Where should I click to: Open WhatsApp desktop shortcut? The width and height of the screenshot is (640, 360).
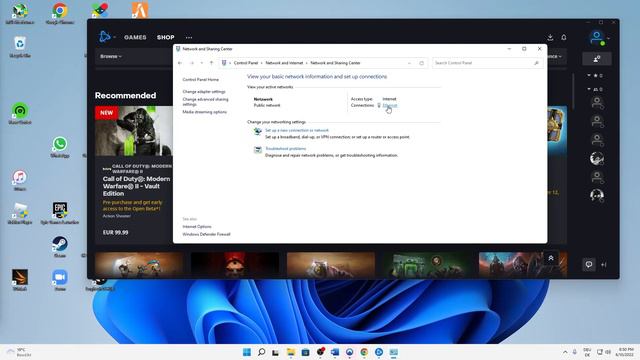click(60, 147)
